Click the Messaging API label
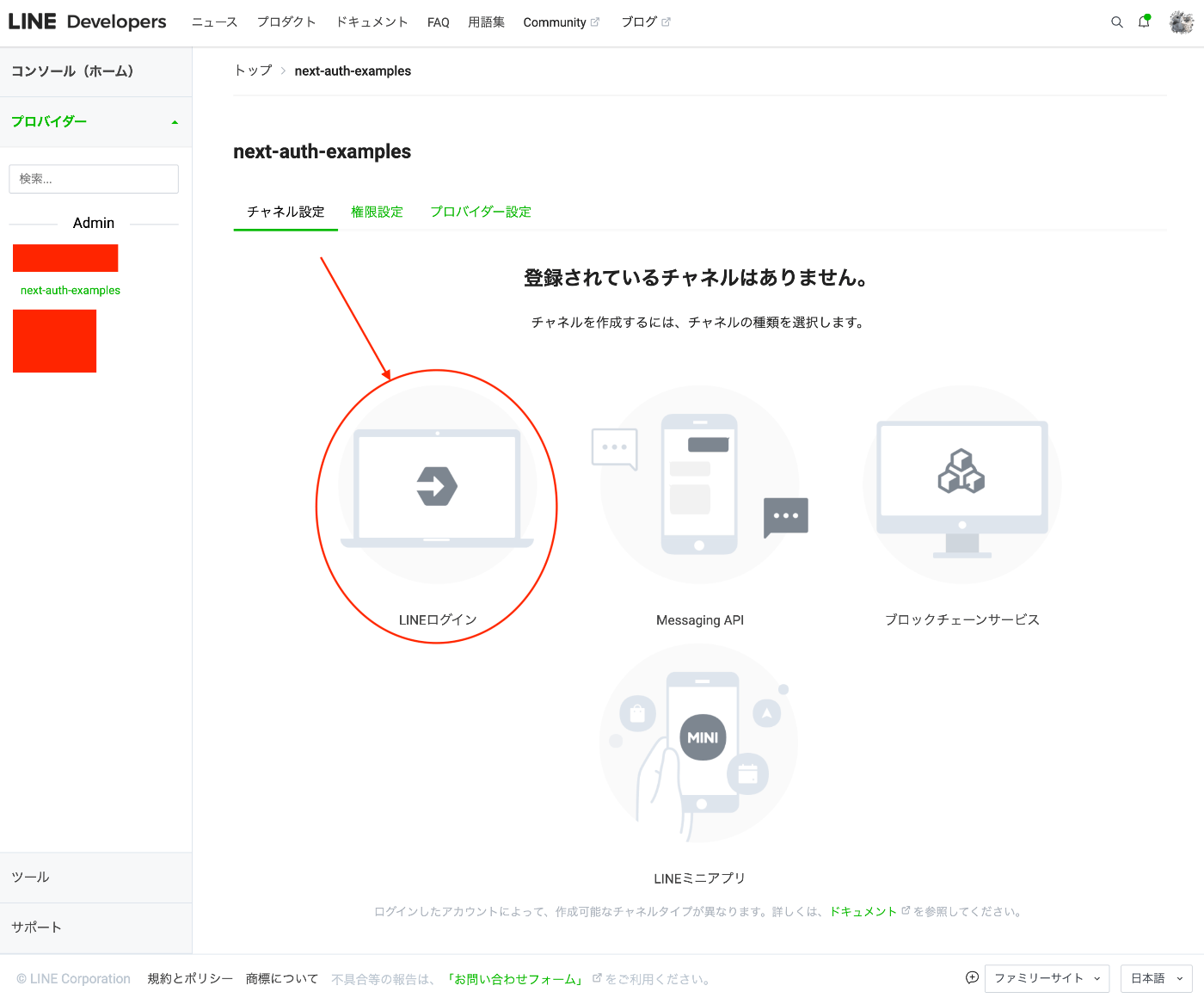Screen dimensions: 1204x998 tap(700, 620)
